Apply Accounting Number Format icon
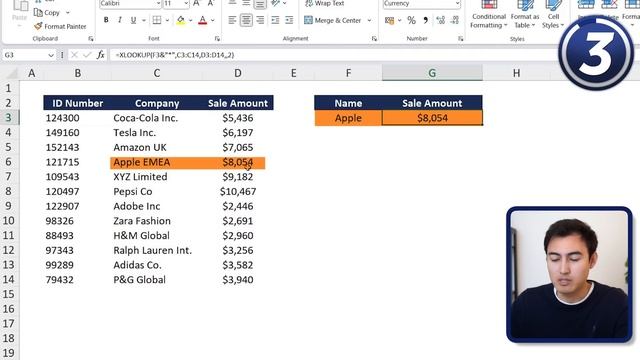The width and height of the screenshot is (640, 360). (389, 20)
